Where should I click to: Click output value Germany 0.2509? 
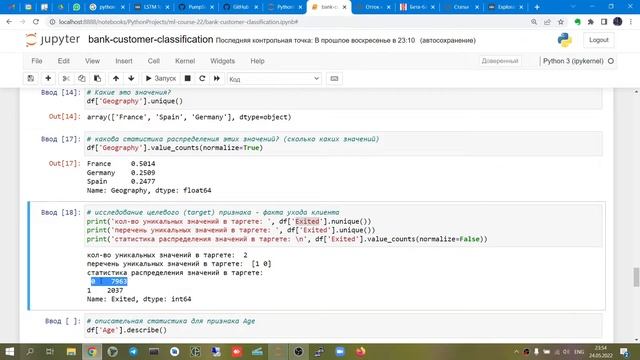click(121, 172)
